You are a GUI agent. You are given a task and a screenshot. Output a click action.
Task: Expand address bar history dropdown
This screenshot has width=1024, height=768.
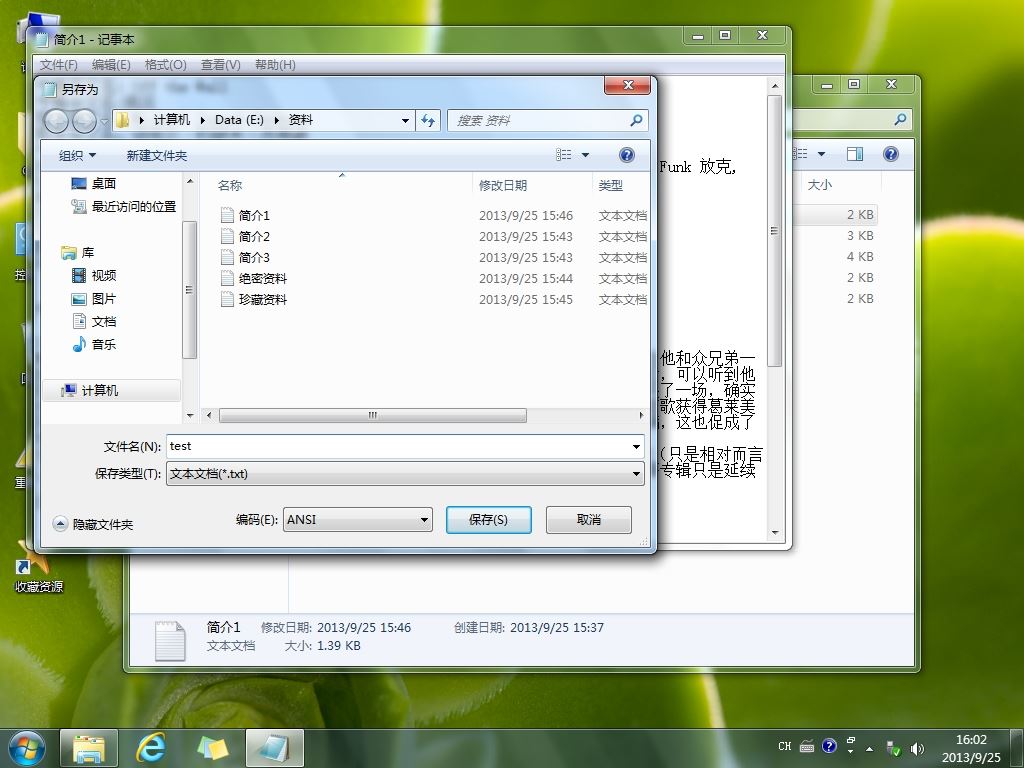pos(405,120)
